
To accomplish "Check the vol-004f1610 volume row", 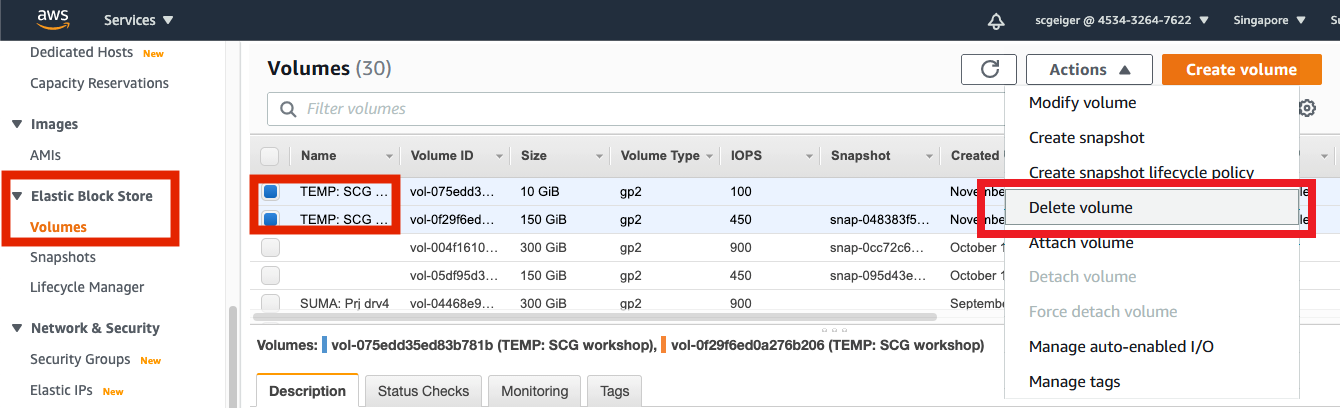I will coord(271,247).
